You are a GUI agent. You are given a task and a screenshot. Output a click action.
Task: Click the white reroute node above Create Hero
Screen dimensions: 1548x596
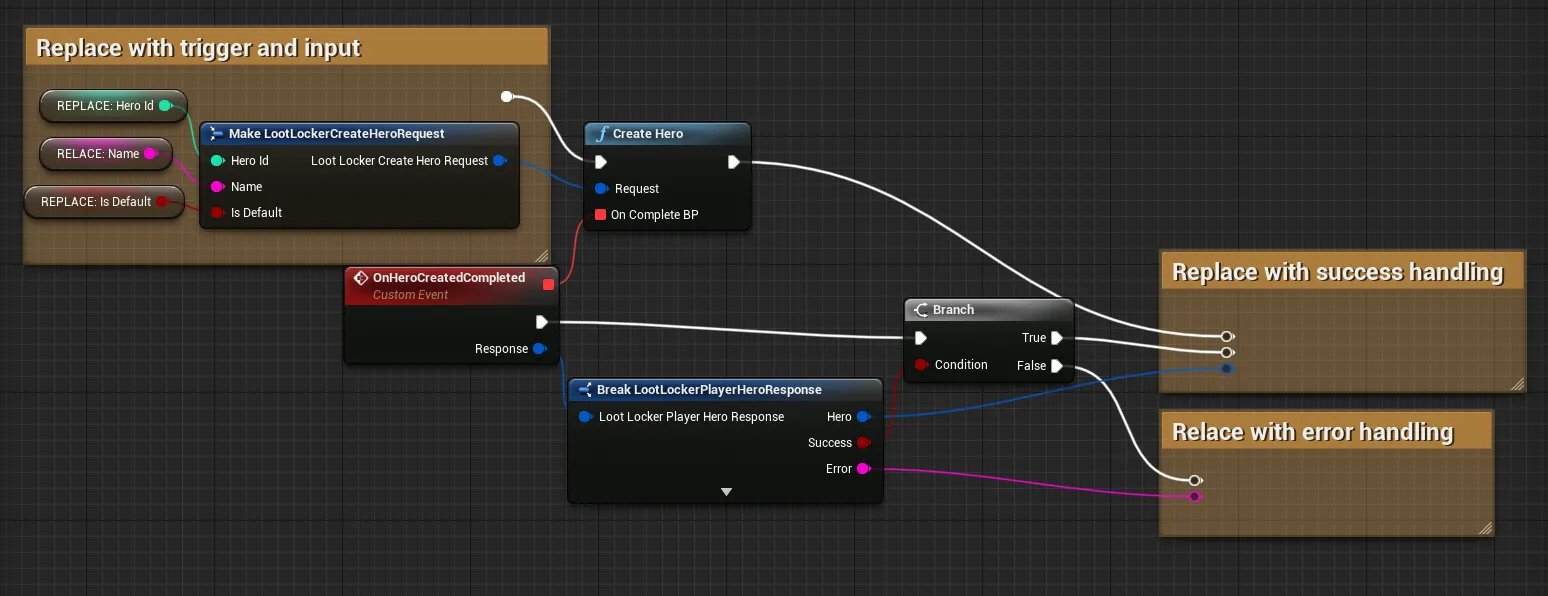(x=506, y=96)
